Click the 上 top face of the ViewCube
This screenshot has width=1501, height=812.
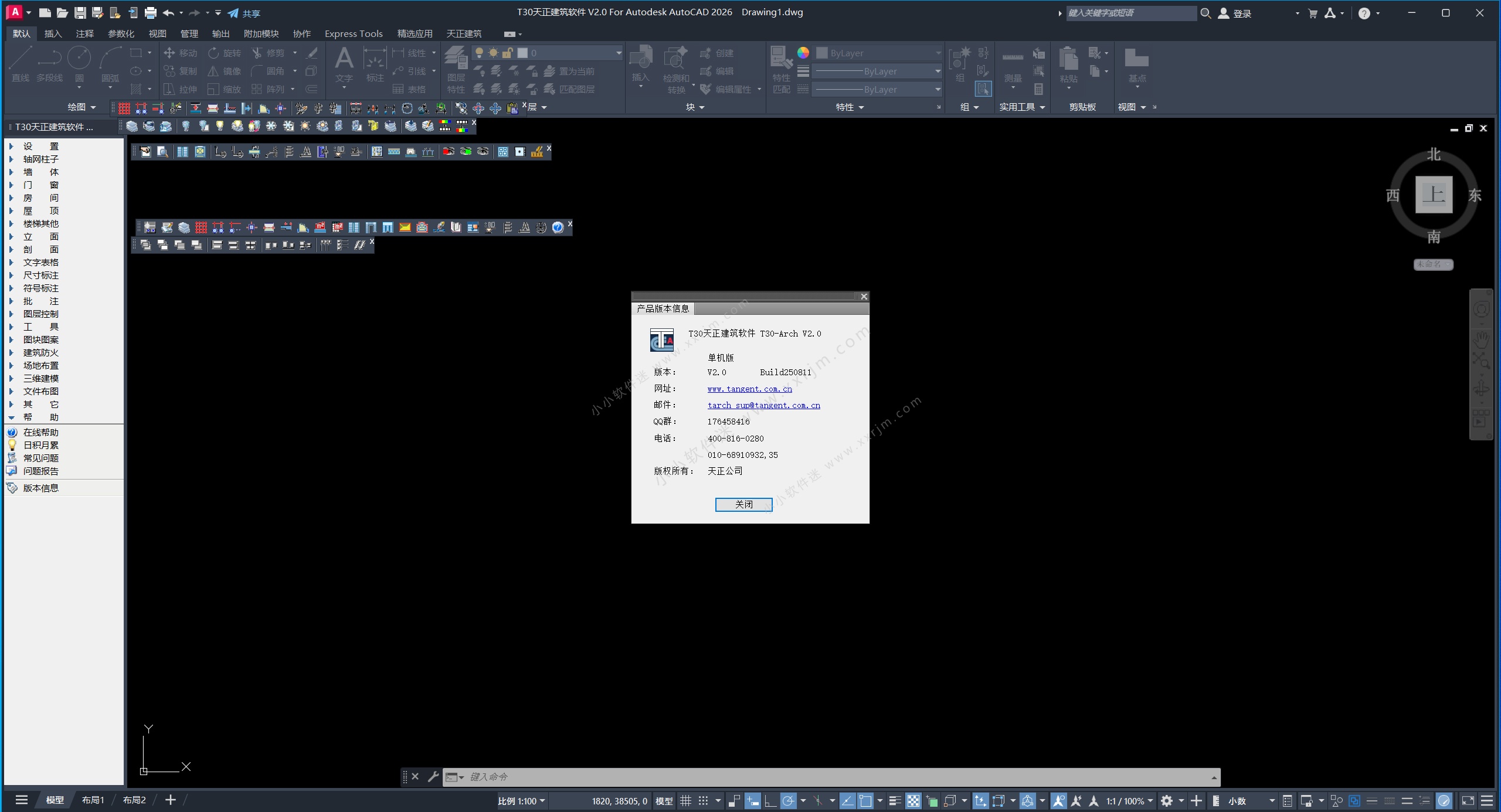click(1434, 195)
